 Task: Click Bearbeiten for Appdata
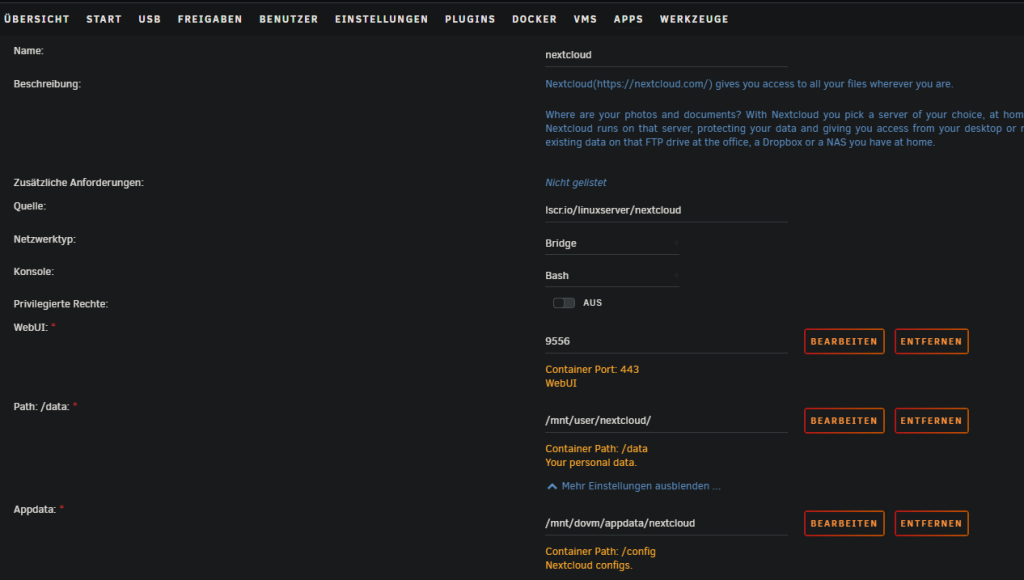tap(844, 523)
